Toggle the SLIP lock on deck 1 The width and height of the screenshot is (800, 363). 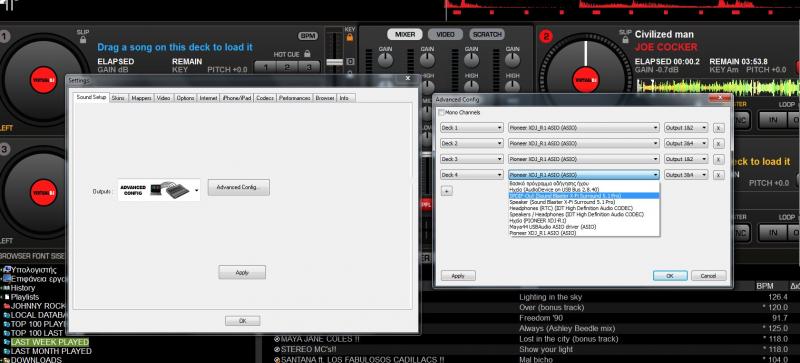(83, 39)
